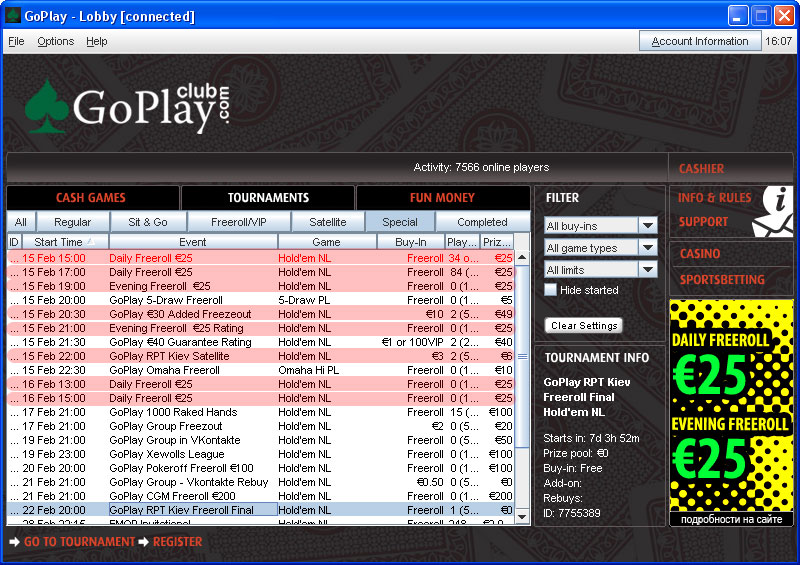
Task: Open the Sportsbetting link
Action: pos(722,280)
